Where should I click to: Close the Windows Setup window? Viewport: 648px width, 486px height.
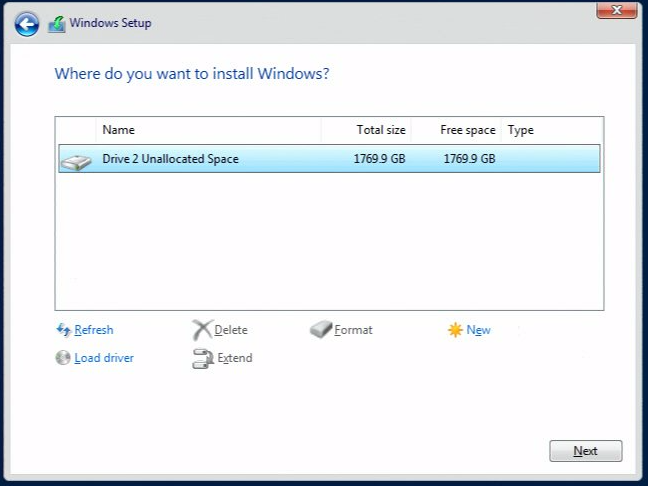click(617, 10)
